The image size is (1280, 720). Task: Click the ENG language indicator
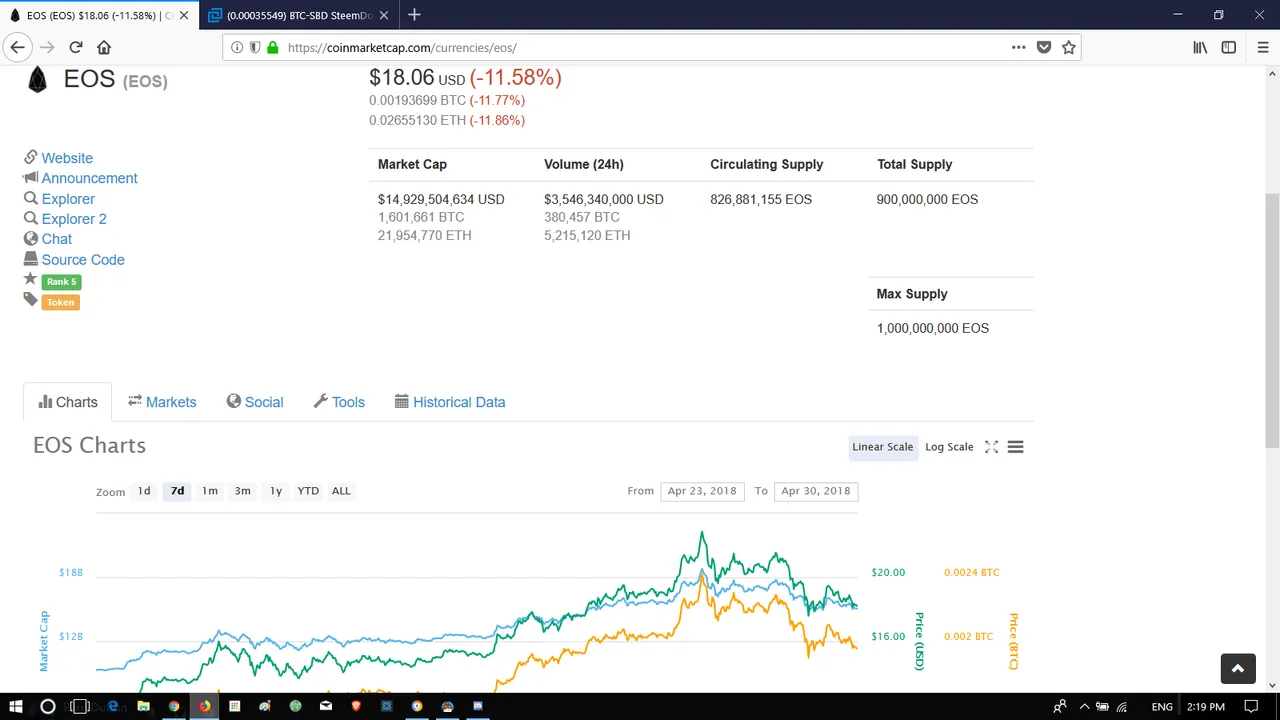coord(1162,706)
